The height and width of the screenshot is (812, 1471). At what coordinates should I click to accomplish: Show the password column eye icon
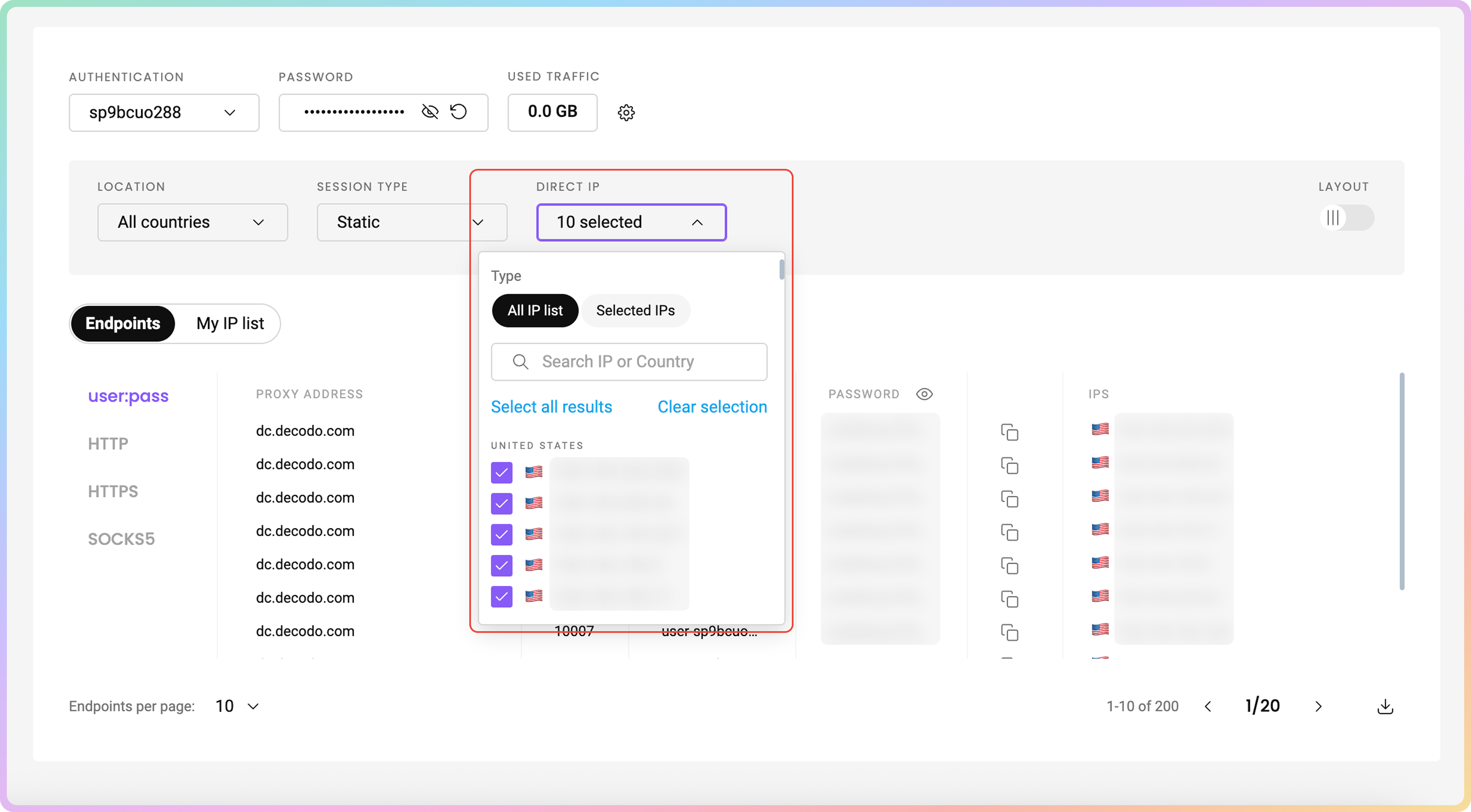[x=924, y=394]
